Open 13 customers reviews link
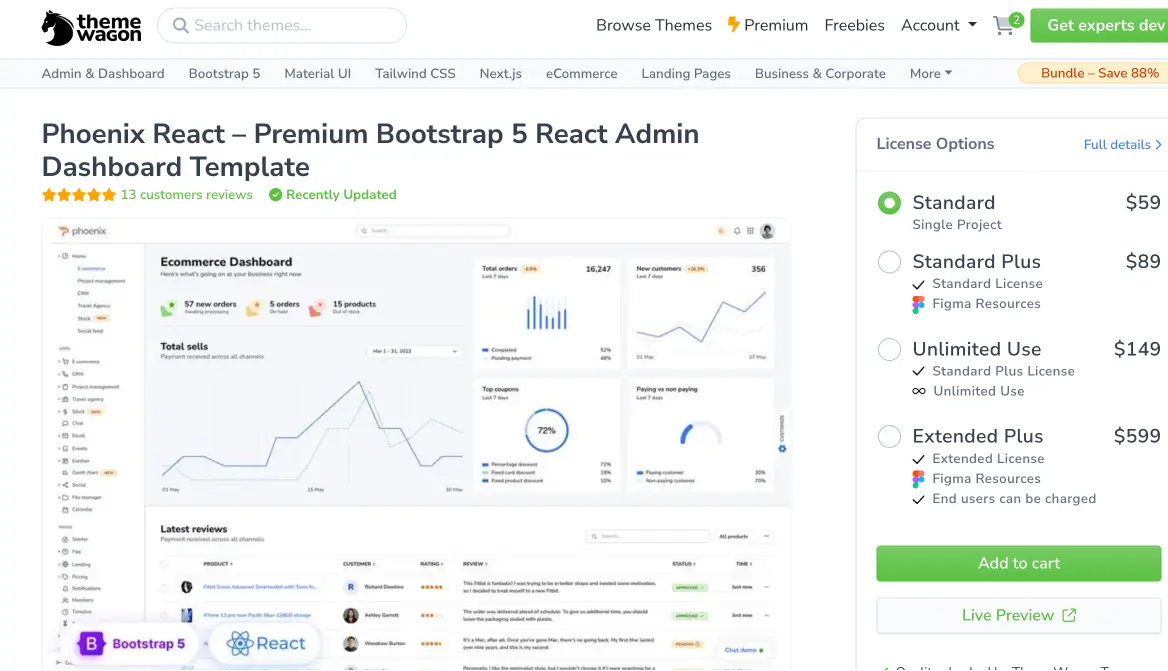This screenshot has height=671, width=1168. (x=186, y=195)
